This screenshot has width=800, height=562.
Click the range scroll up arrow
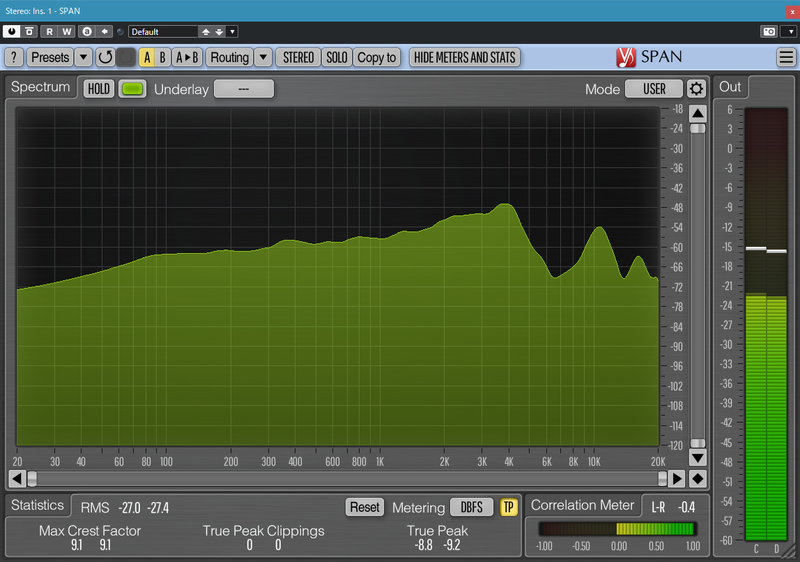[x=697, y=113]
